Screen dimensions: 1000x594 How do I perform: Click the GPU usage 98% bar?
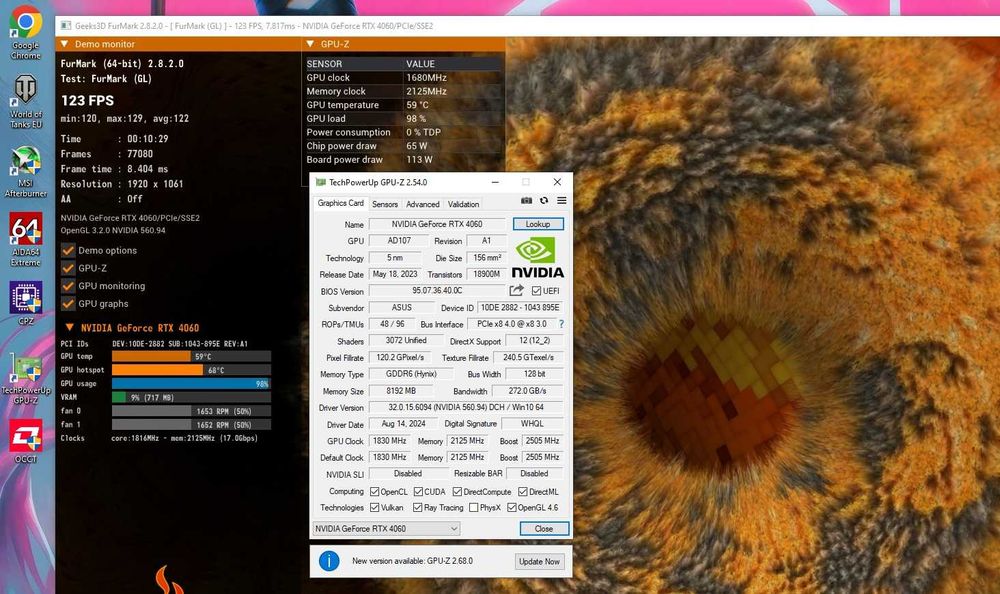point(191,383)
